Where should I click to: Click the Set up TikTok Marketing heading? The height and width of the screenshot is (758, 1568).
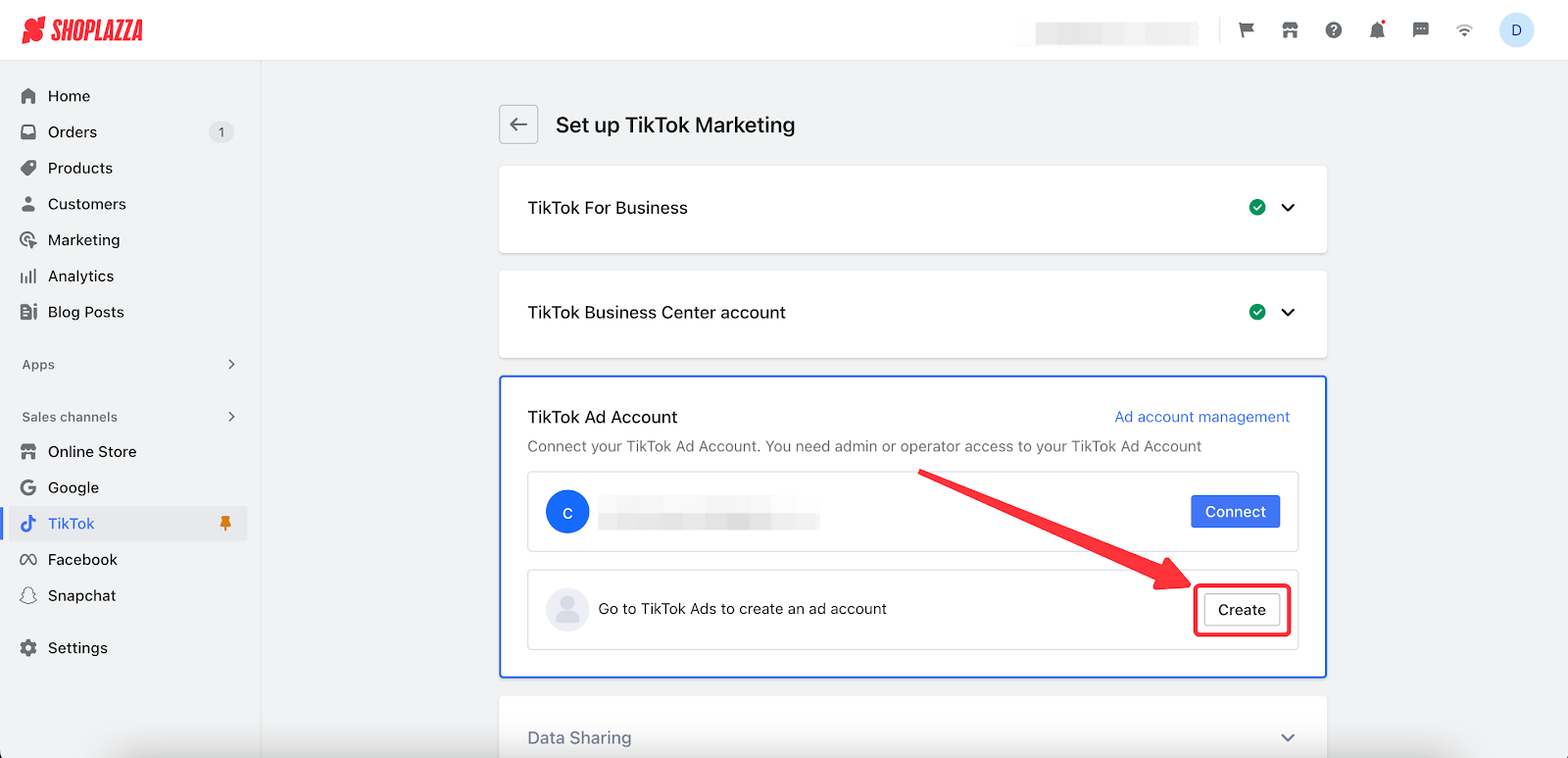(675, 126)
